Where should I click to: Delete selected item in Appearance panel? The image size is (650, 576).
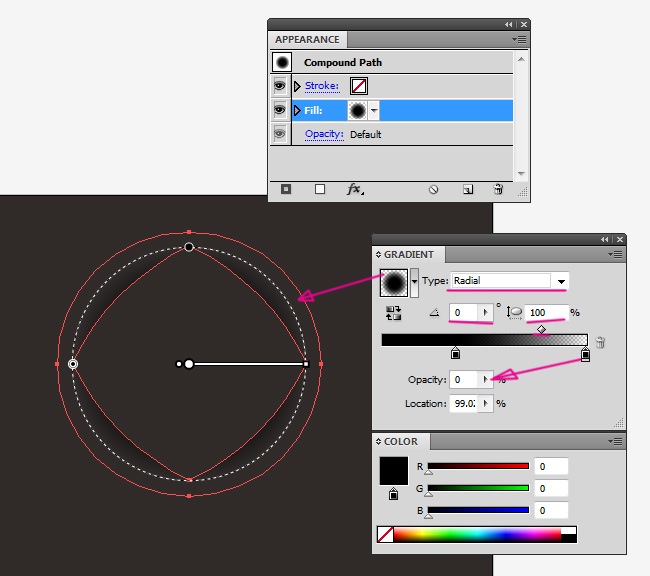point(498,189)
